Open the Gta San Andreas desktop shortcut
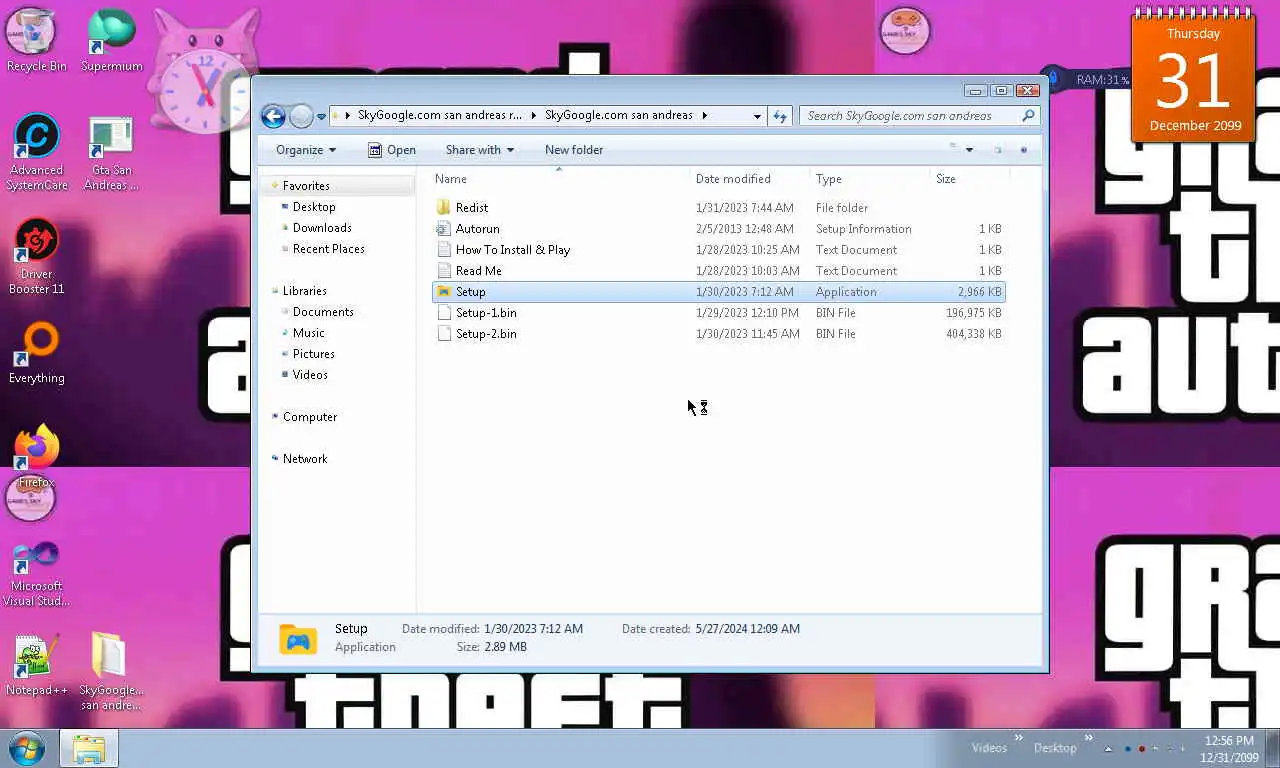 tap(111, 152)
